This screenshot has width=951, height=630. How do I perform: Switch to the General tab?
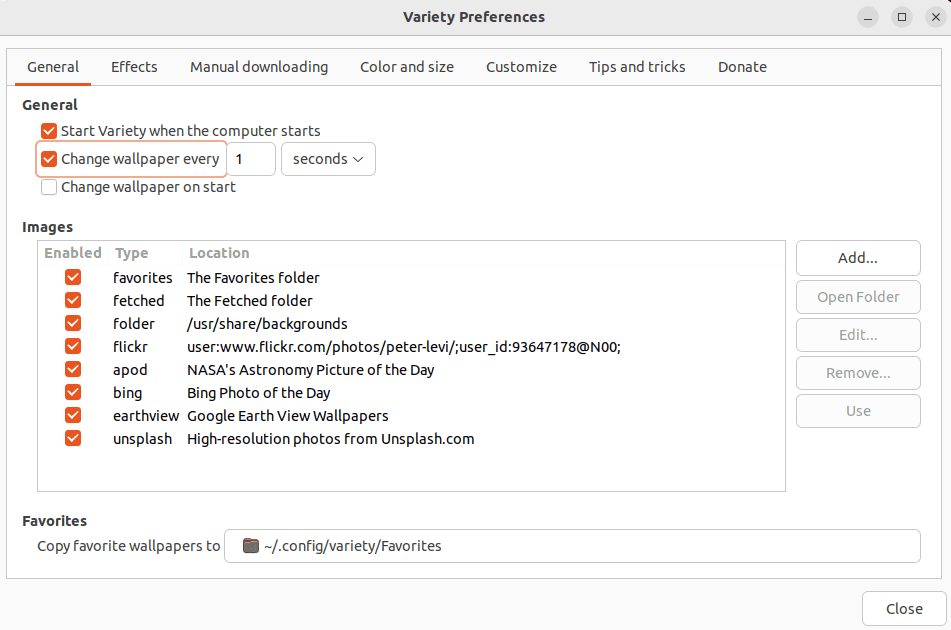(x=53, y=67)
